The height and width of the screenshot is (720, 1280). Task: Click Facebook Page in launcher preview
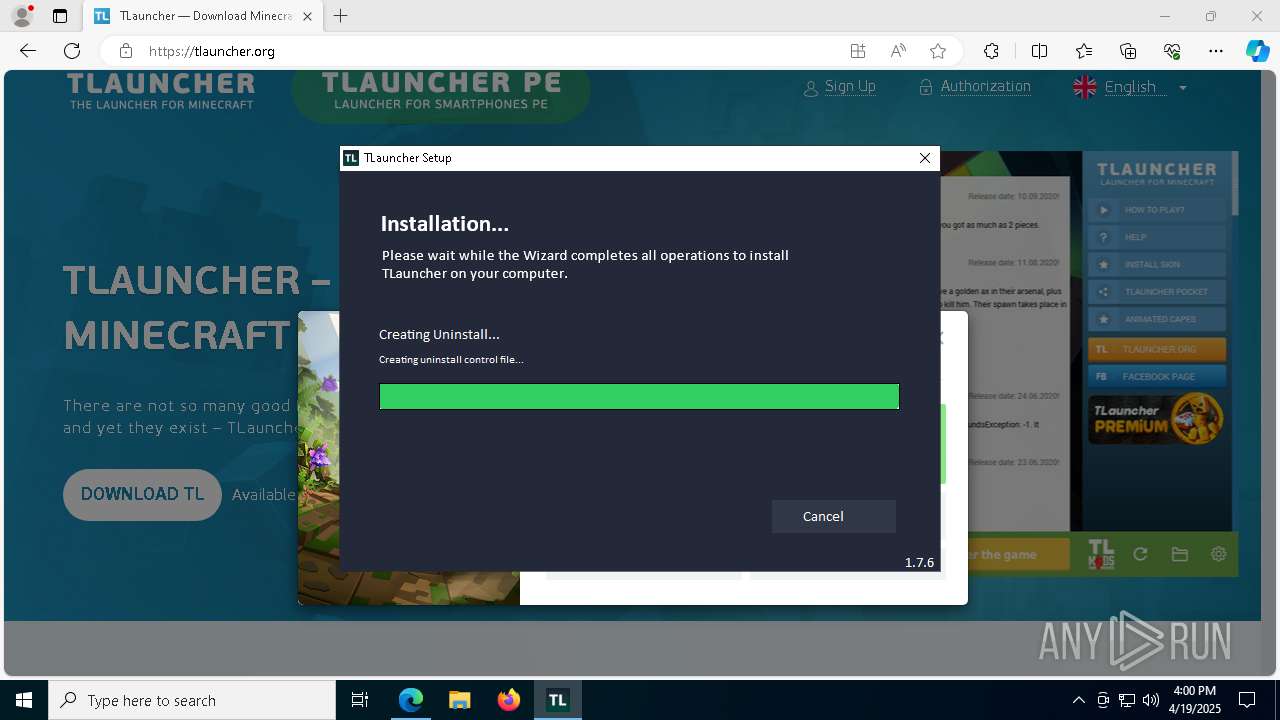[x=1157, y=377]
